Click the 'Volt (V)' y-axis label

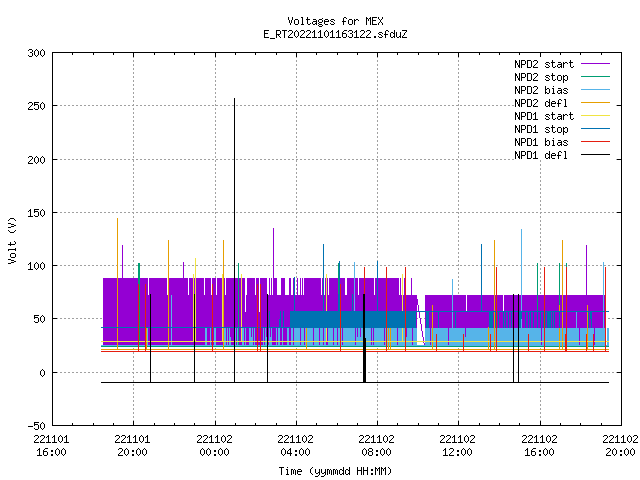12,240
